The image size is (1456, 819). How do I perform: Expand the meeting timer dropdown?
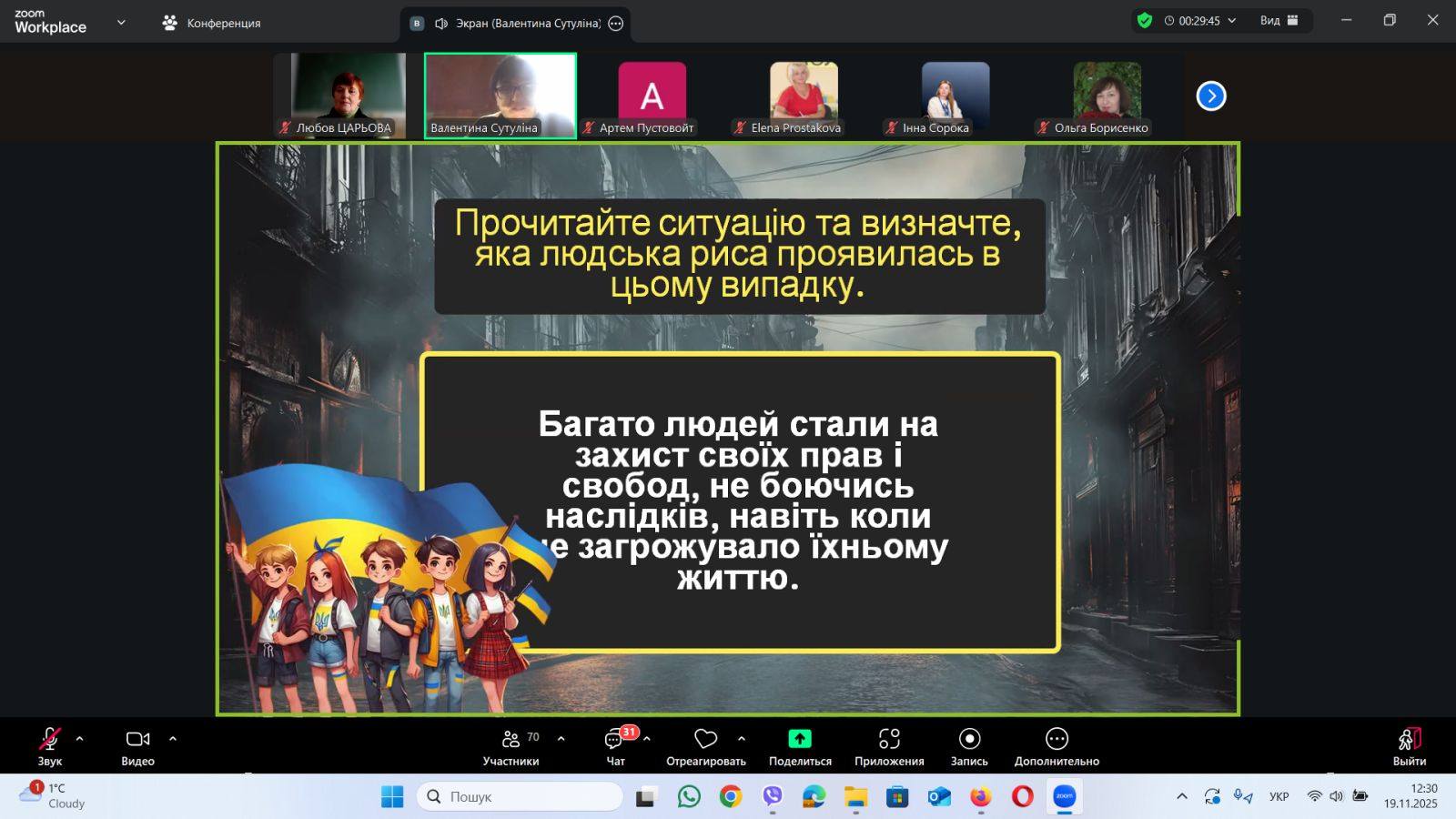[1232, 21]
